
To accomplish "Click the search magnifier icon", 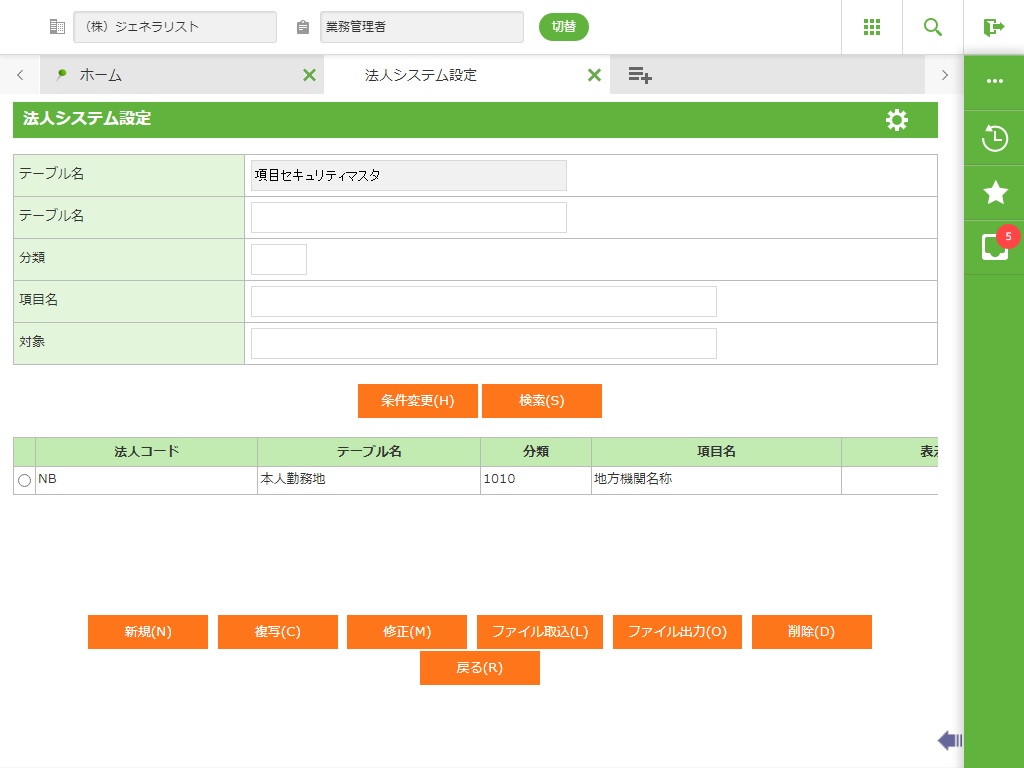I will pos(932,27).
